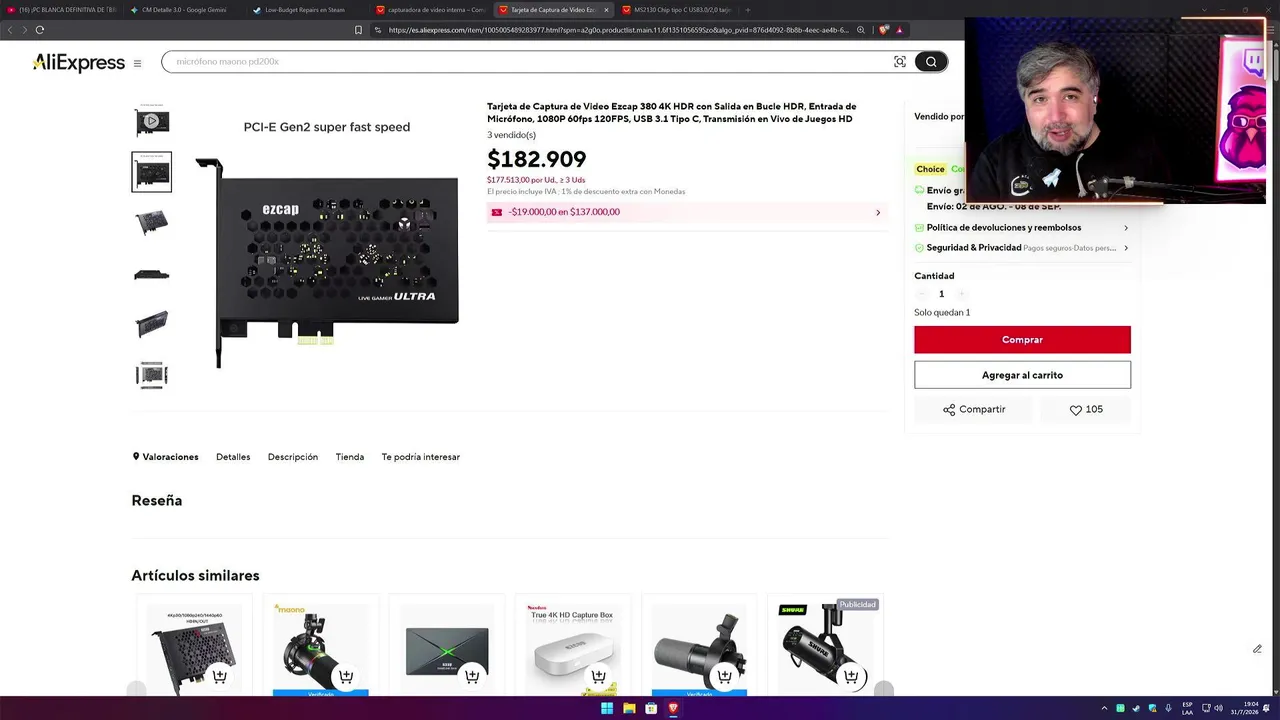Open Microsoft Store from the taskbar
This screenshot has width=1280, height=720.
[651, 708]
